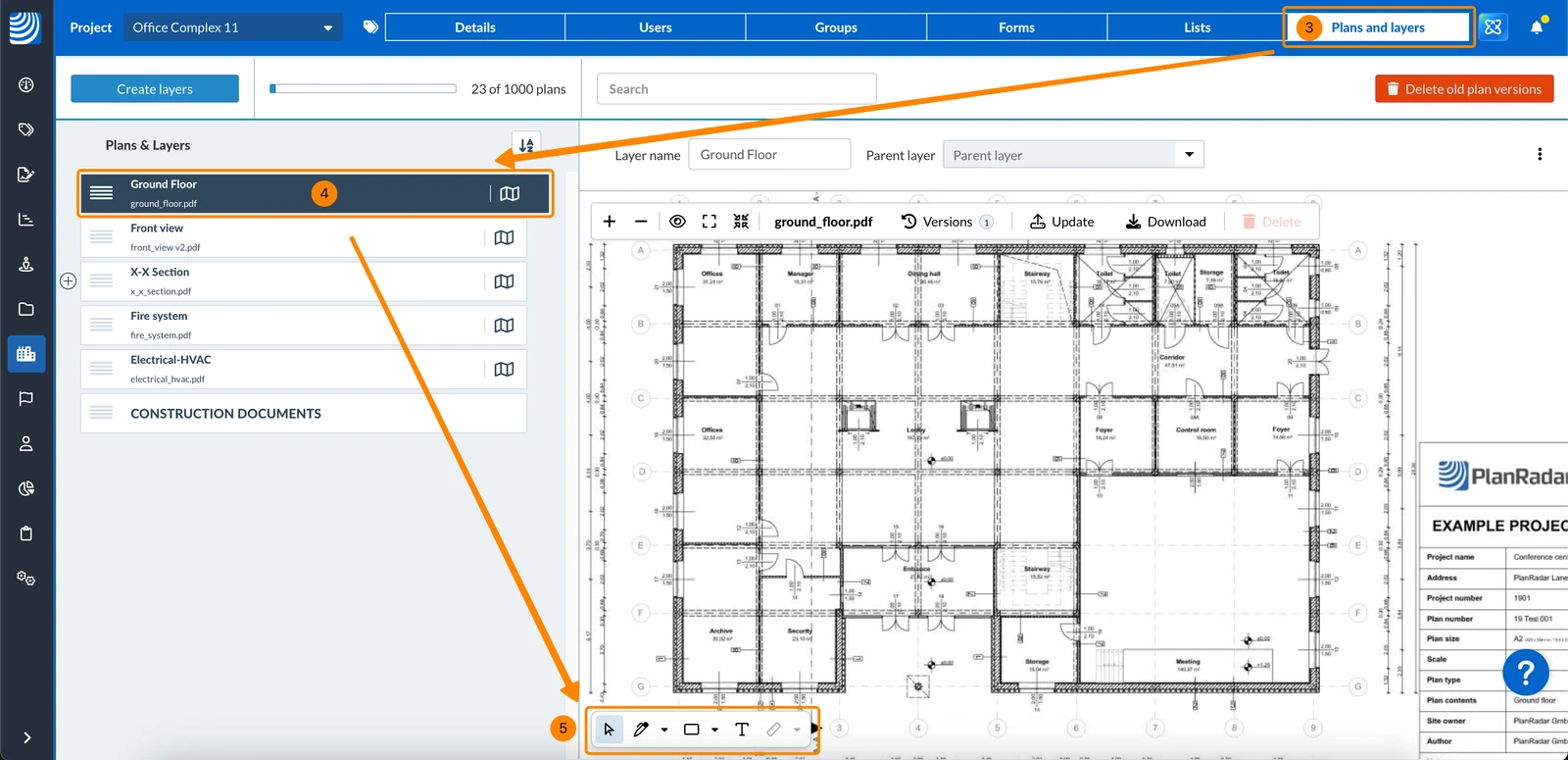Switch to the Users tab
The image size is (1568, 760).
(656, 27)
